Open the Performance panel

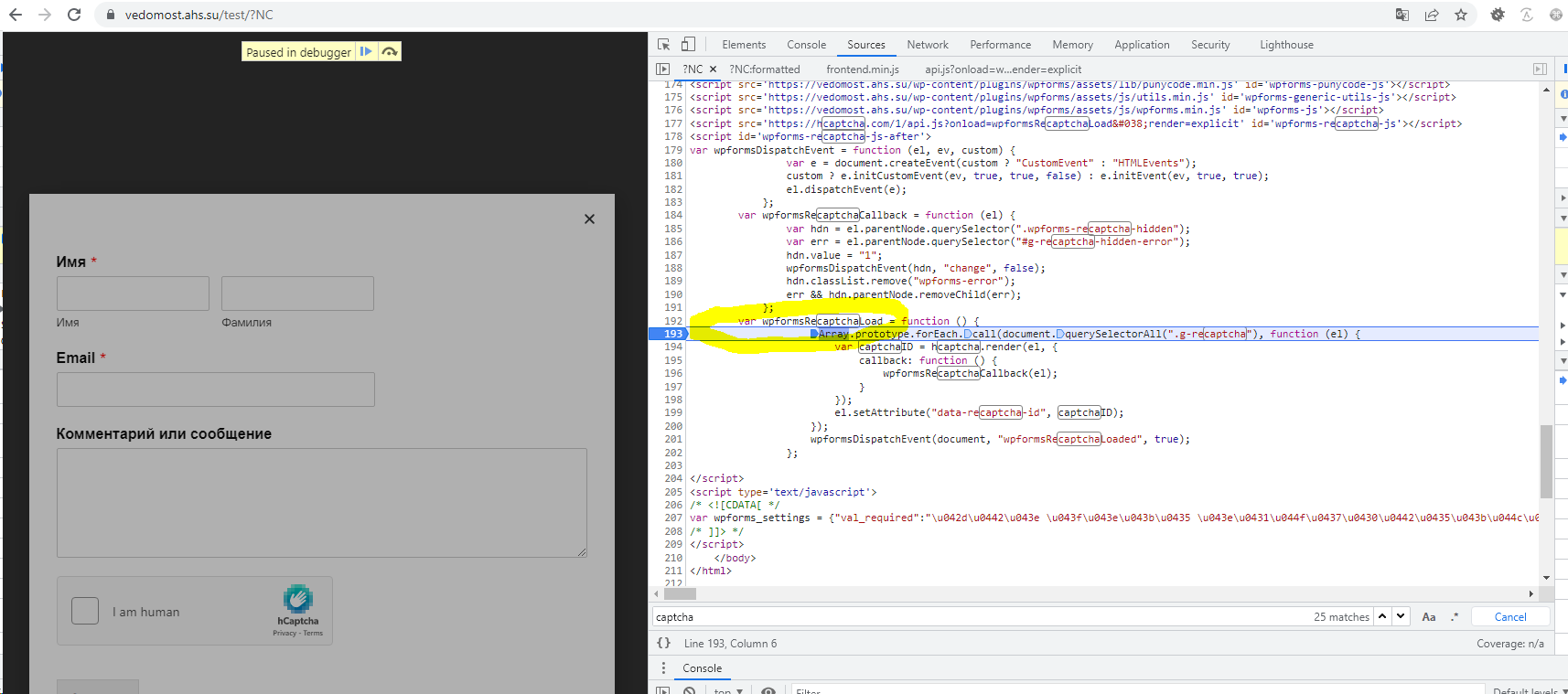tap(1000, 45)
